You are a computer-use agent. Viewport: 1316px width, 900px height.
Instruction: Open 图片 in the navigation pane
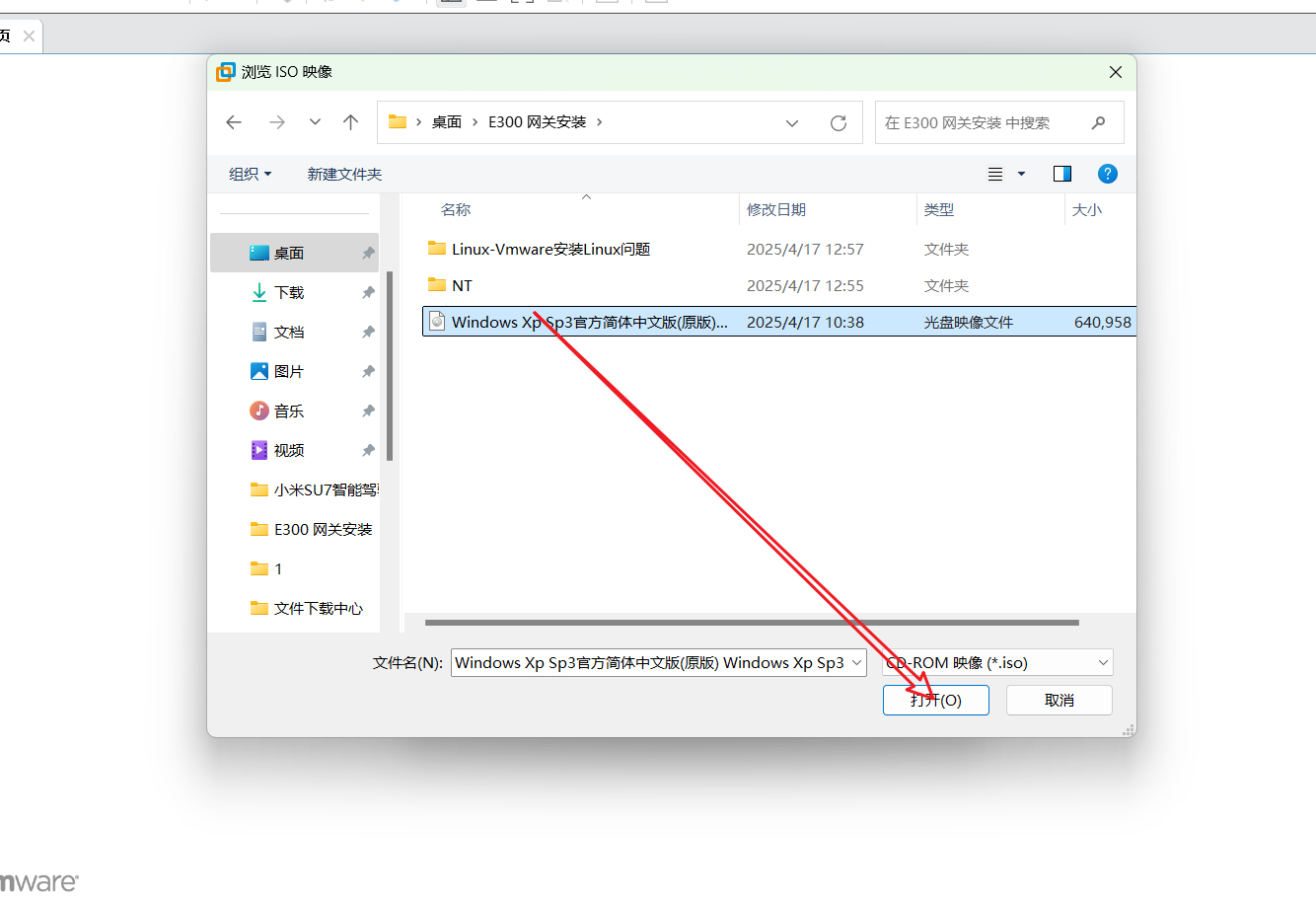289,371
